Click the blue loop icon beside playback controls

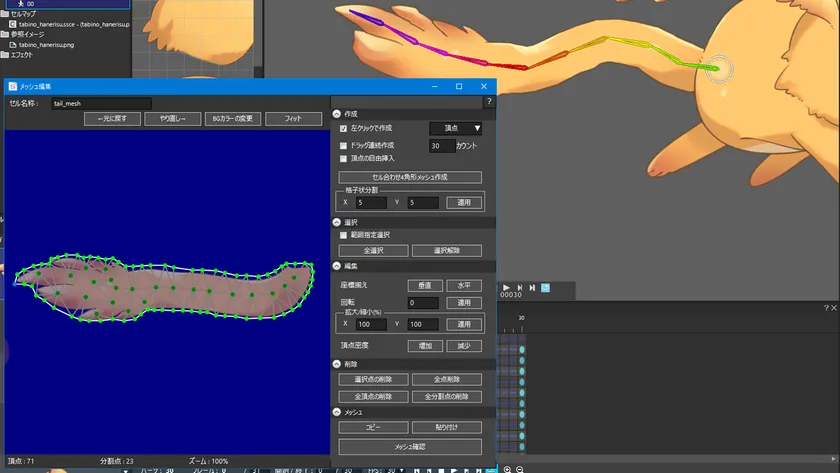[545, 287]
